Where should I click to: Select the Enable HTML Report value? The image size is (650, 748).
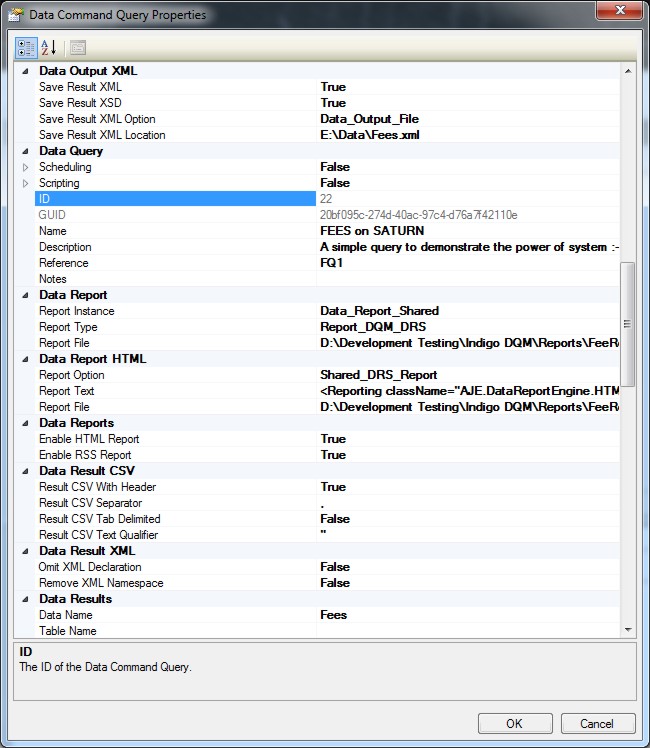pyautogui.click(x=332, y=439)
